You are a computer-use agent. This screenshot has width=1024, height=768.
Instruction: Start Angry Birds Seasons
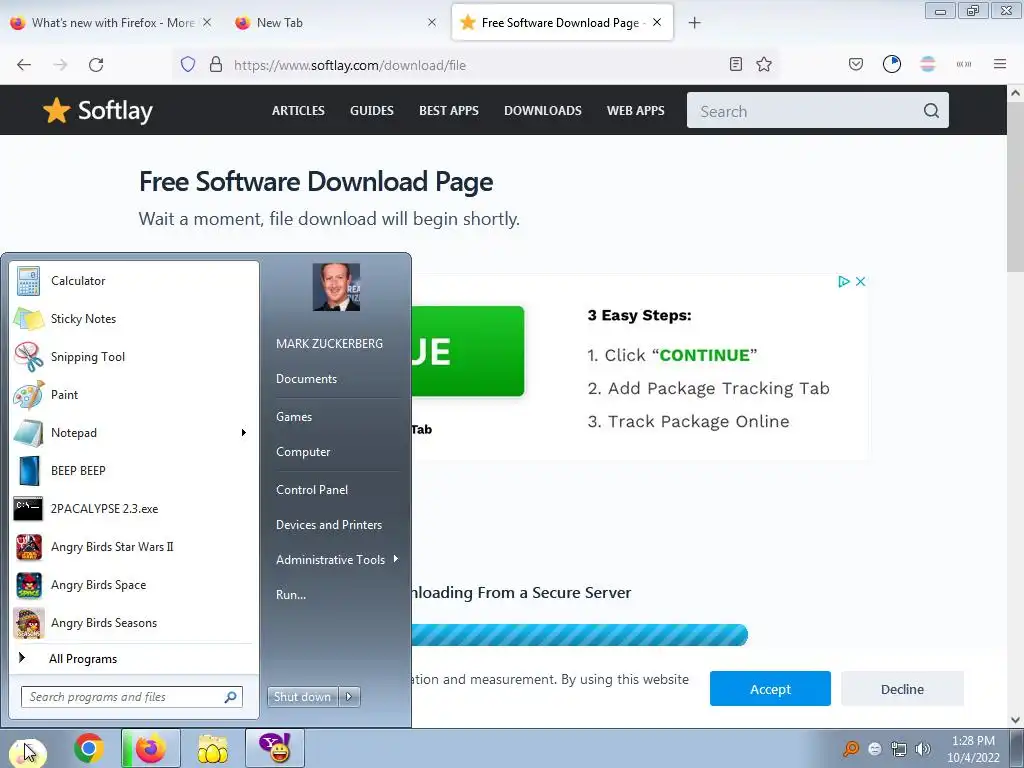pos(134,622)
